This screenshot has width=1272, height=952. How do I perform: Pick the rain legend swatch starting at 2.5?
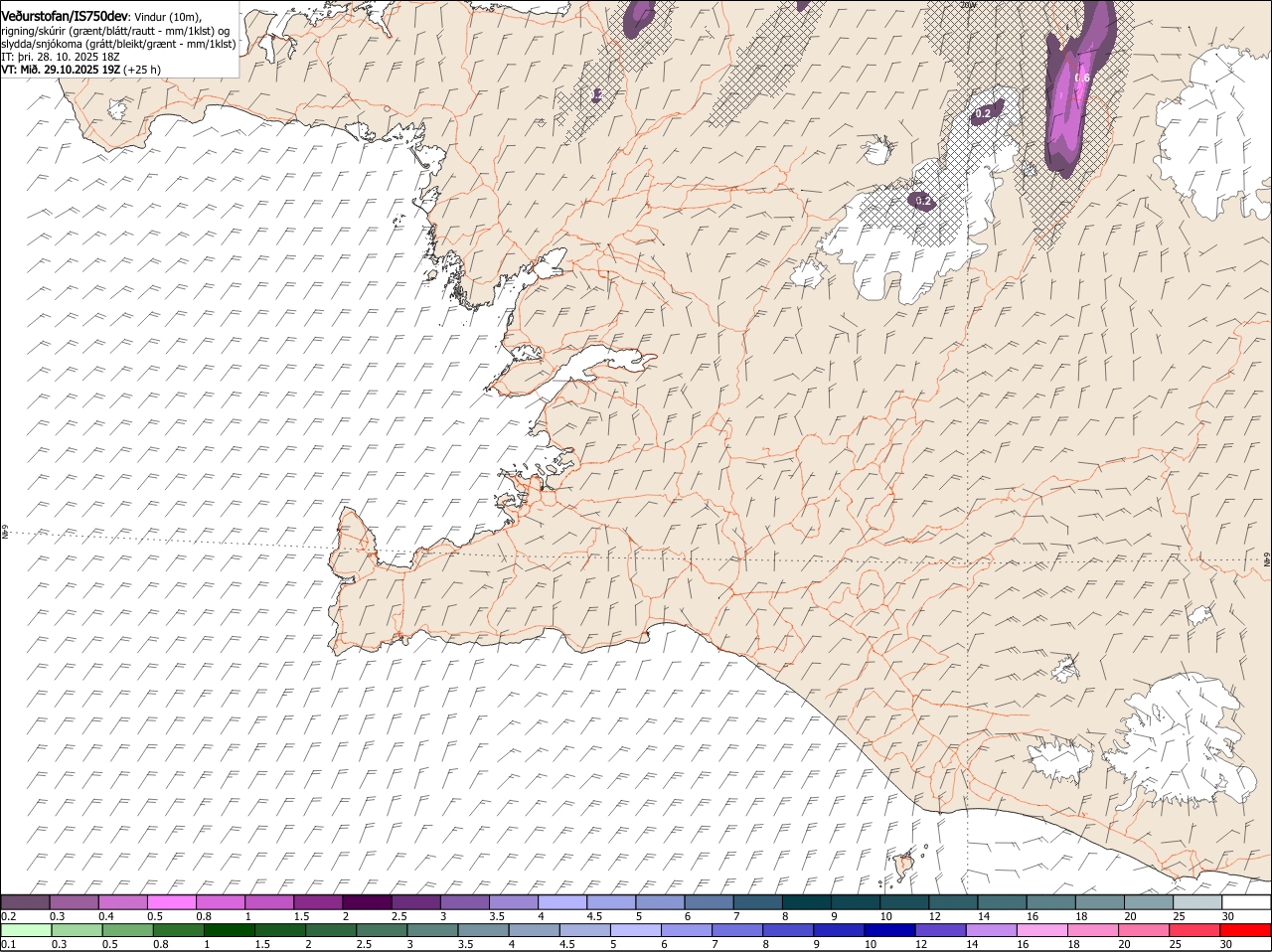[x=381, y=931]
